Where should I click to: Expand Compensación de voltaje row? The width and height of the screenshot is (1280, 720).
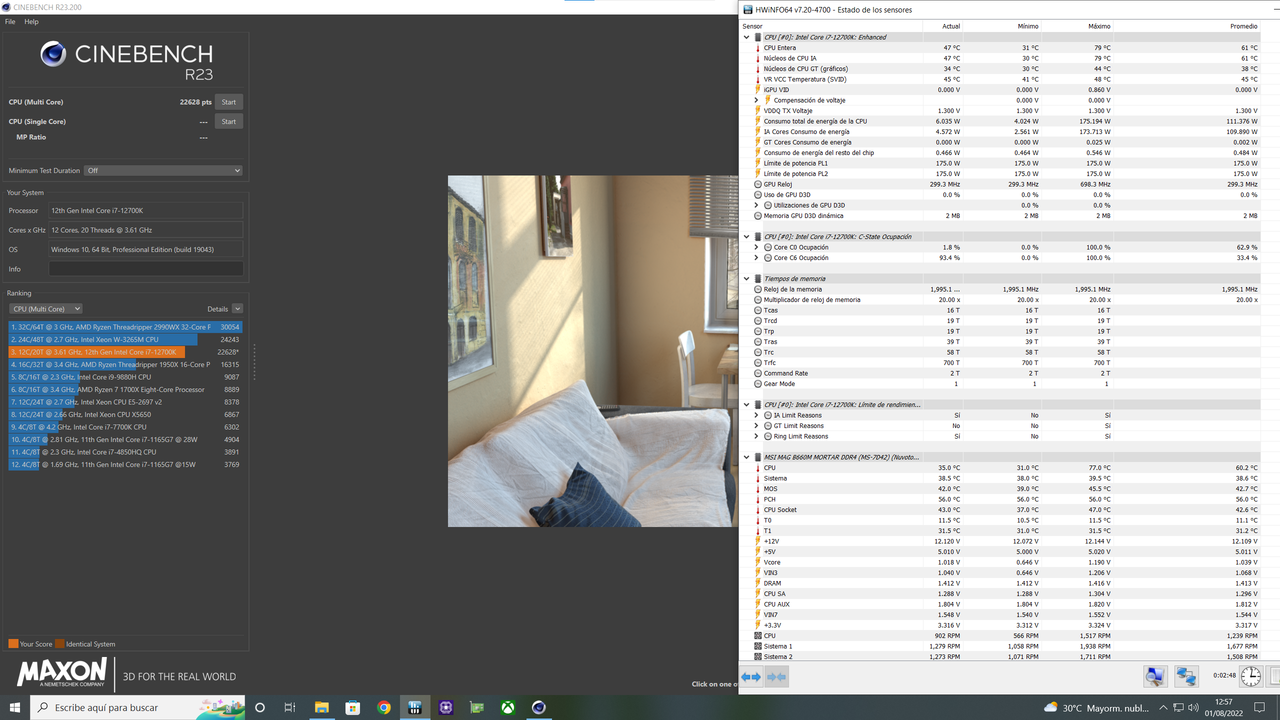pyautogui.click(x=757, y=100)
